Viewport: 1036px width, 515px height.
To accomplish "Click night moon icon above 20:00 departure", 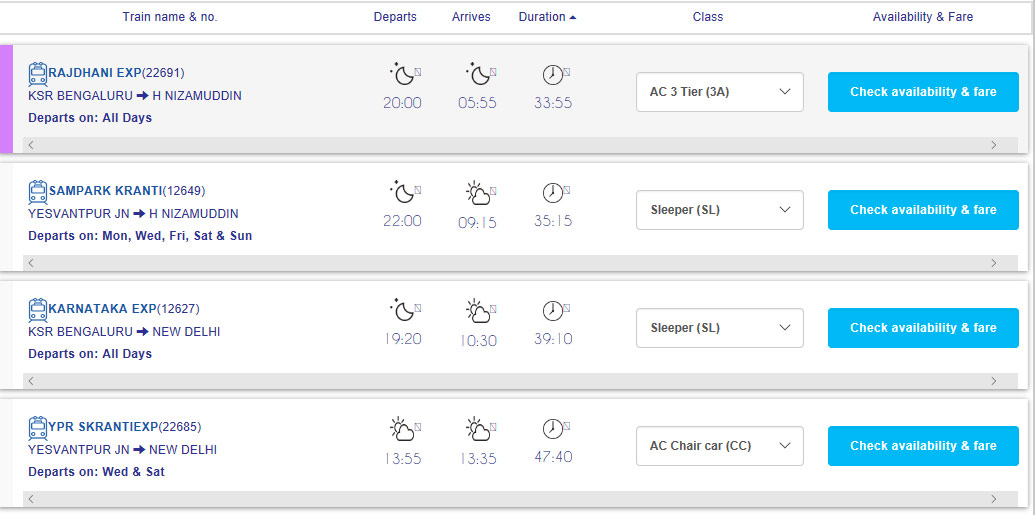I will (402, 75).
